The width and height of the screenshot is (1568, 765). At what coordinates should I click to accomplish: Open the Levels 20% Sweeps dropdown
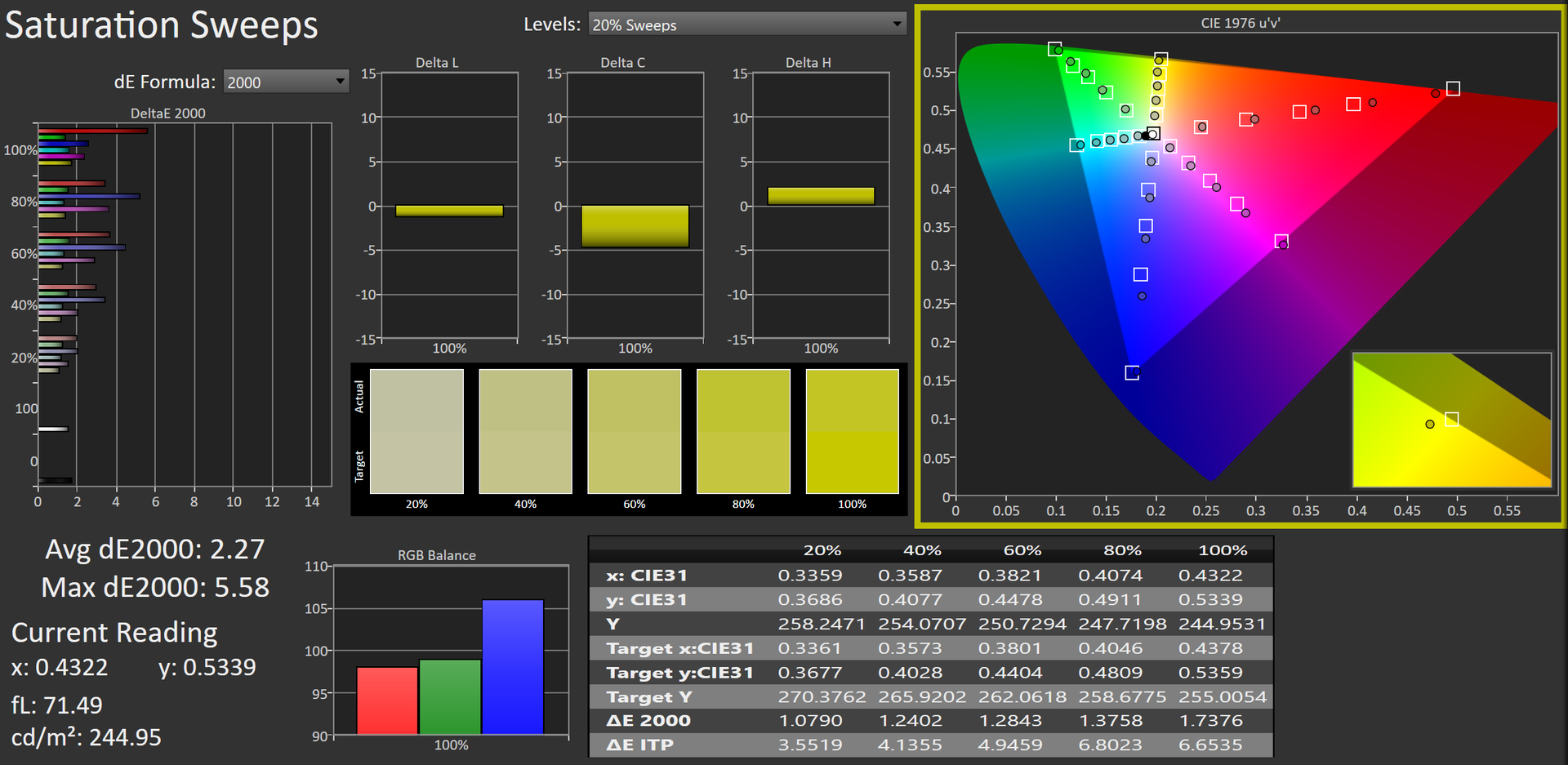pyautogui.click(x=747, y=24)
